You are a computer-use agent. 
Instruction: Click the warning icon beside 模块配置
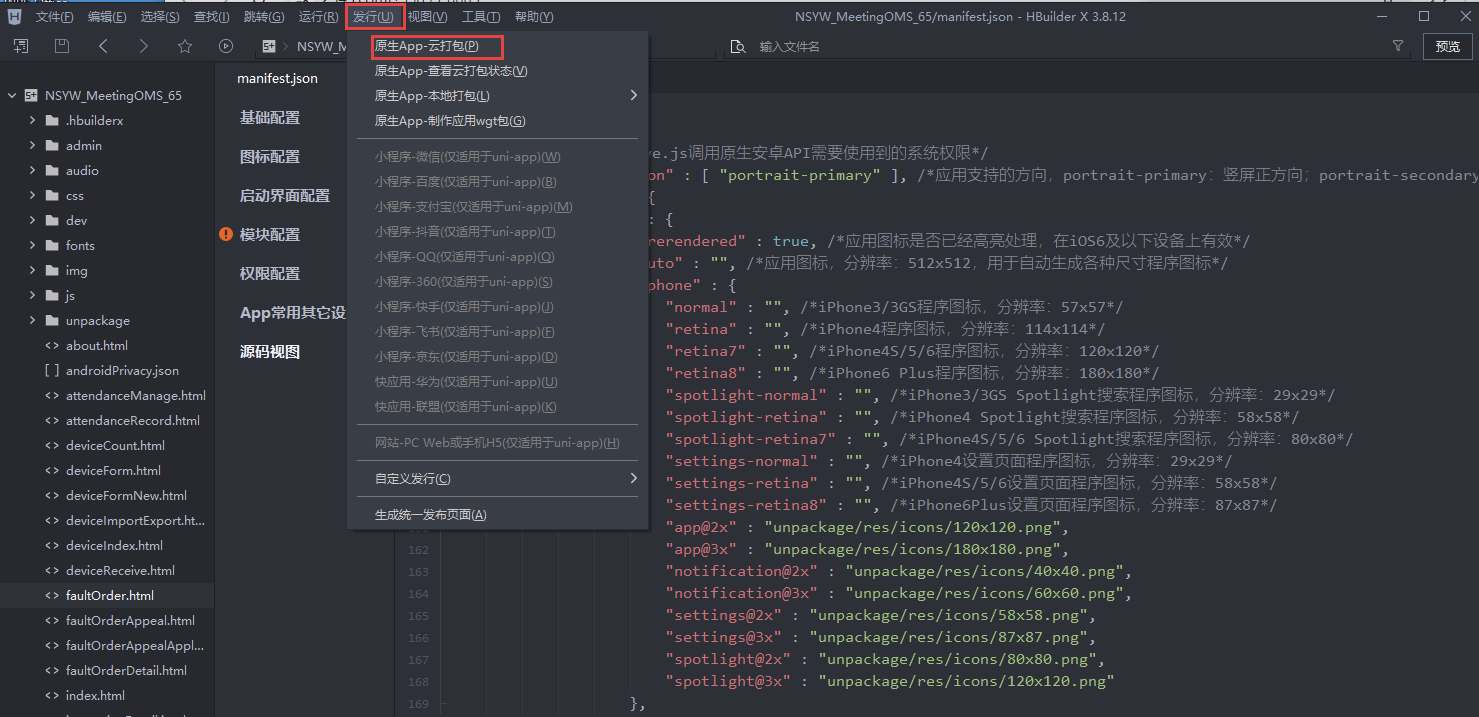[x=226, y=234]
